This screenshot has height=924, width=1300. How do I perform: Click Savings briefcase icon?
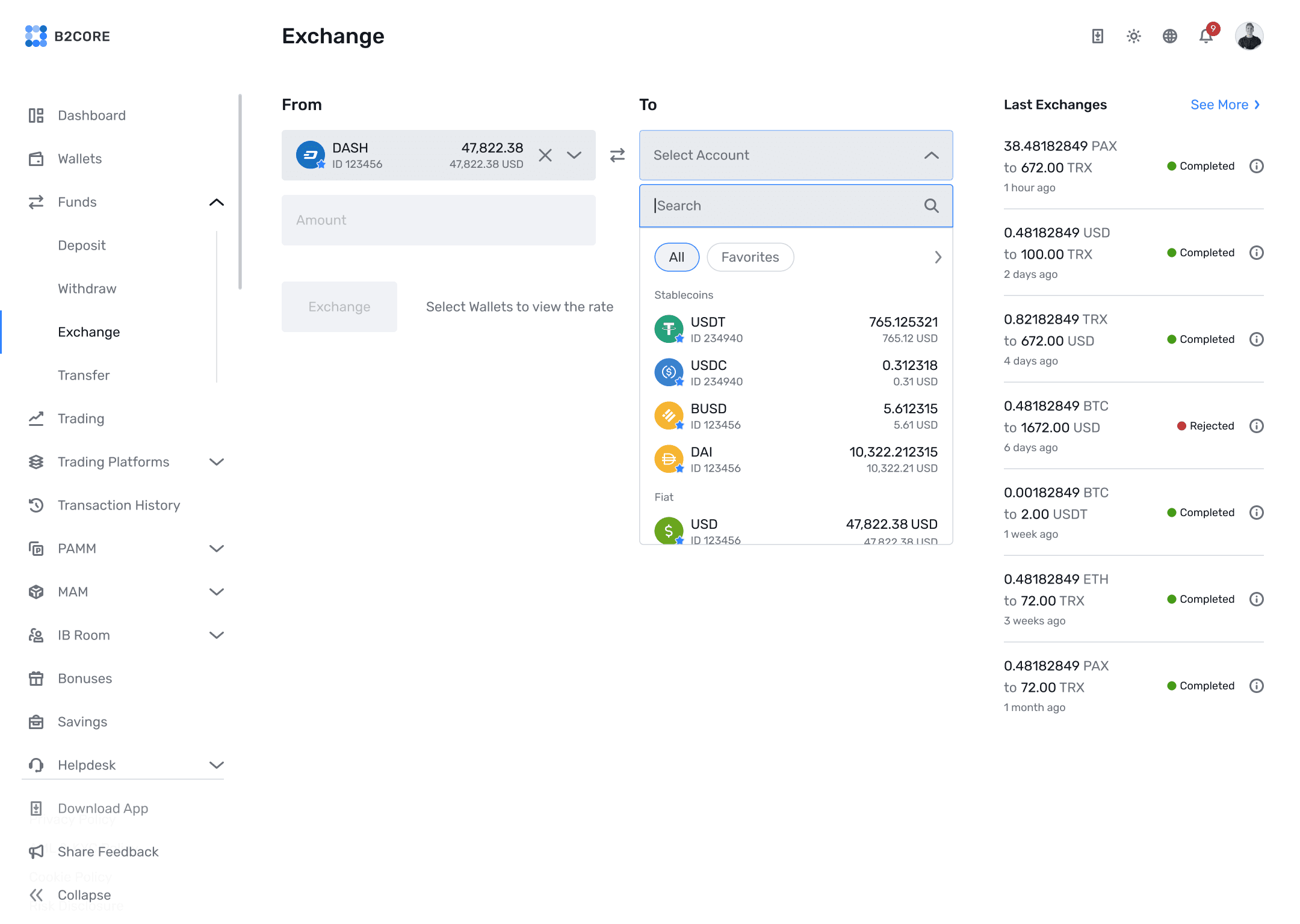tap(36, 722)
